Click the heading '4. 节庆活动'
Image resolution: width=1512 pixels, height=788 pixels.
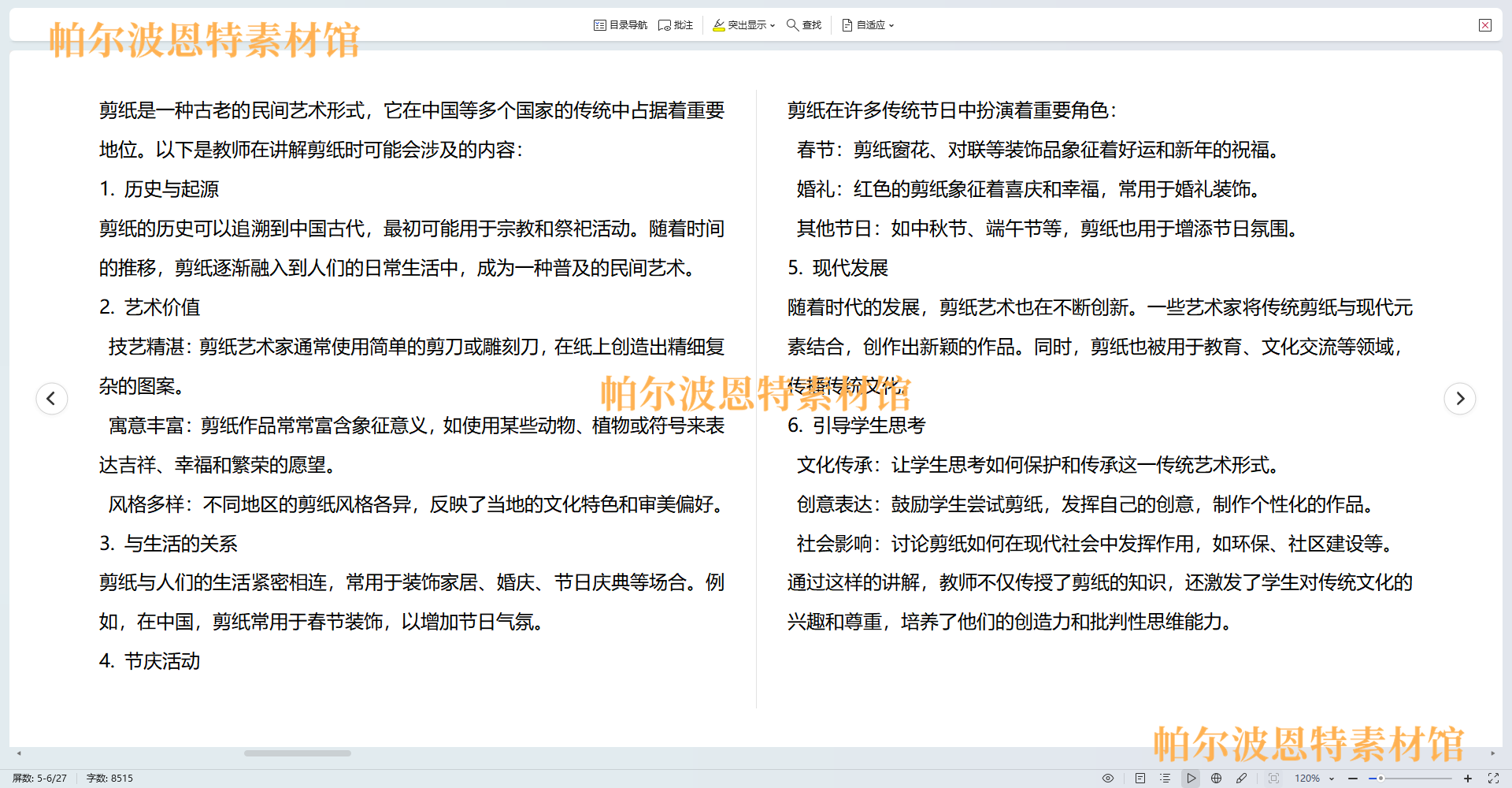coord(150,661)
